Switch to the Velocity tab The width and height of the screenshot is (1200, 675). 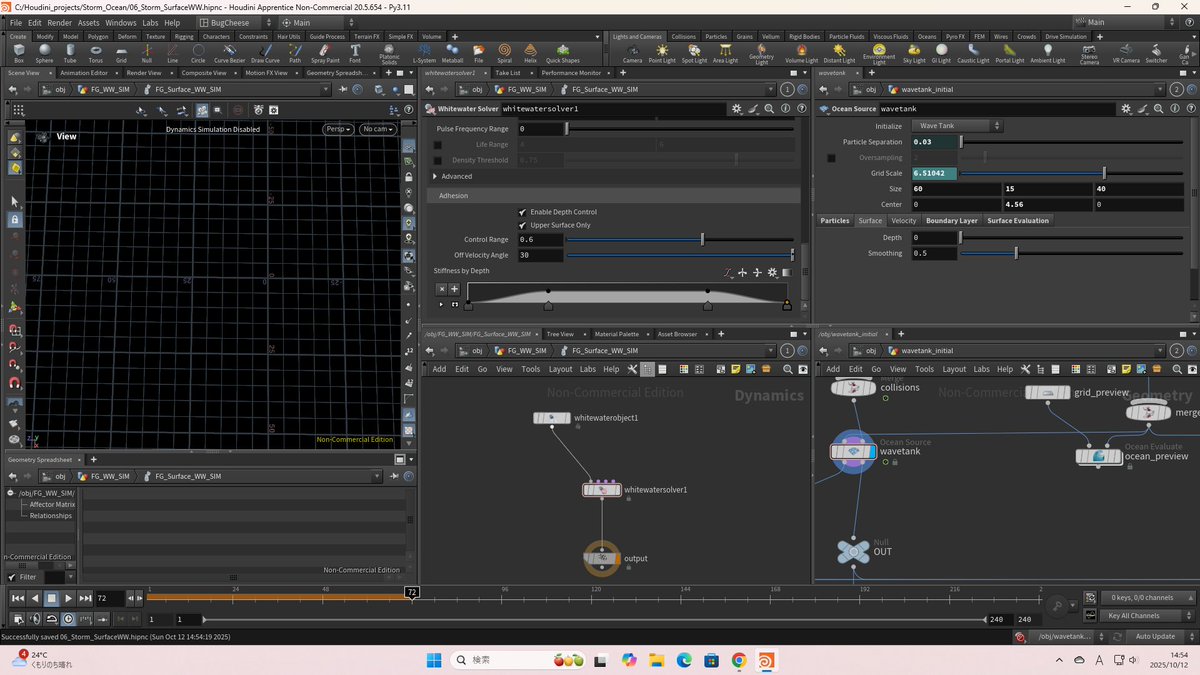point(903,220)
